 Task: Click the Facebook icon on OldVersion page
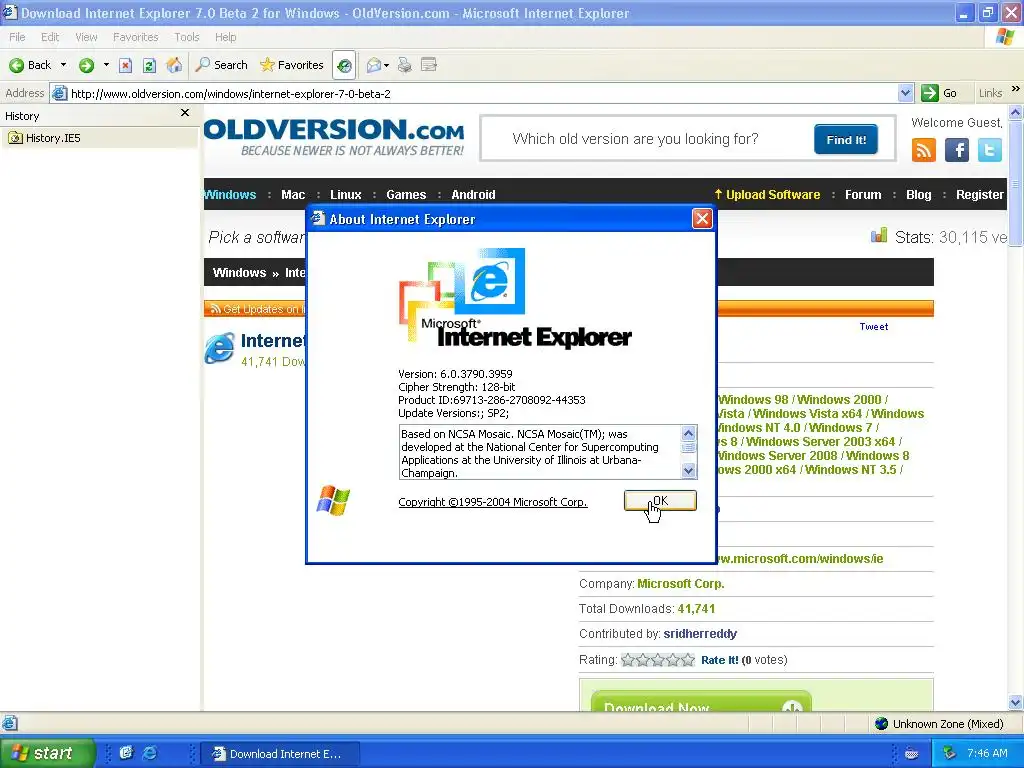coord(957,150)
